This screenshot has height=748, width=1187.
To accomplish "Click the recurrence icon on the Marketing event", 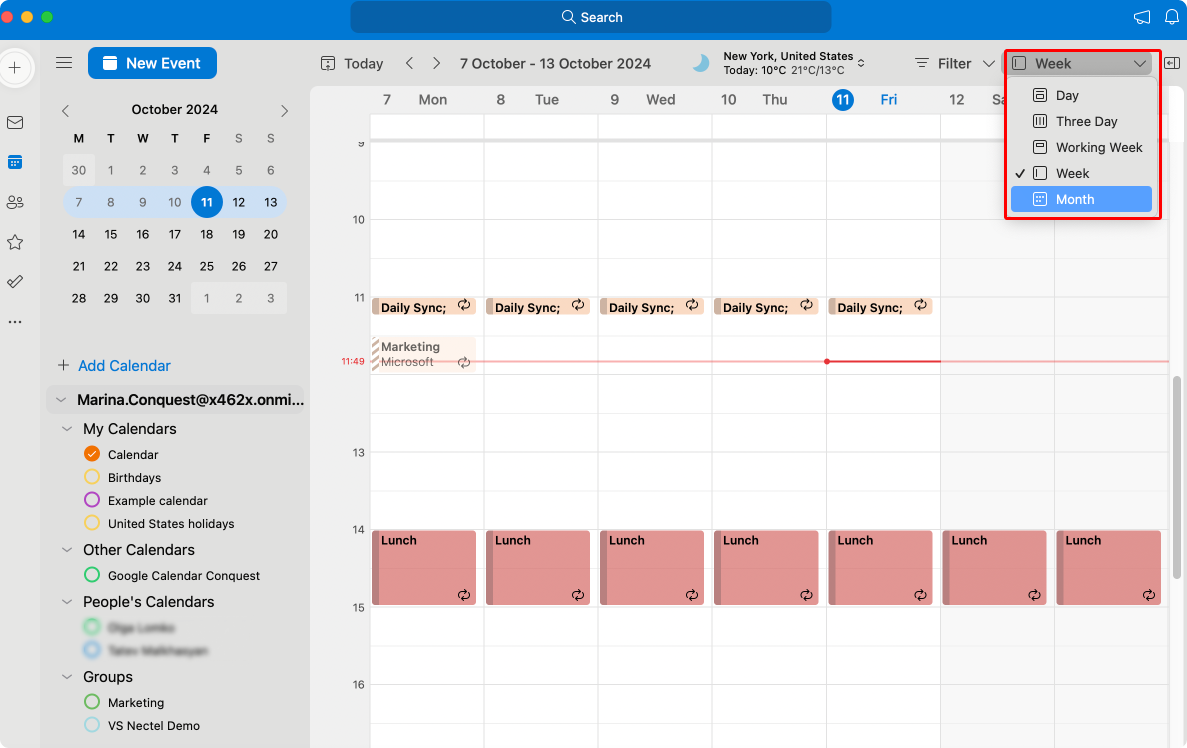I will pyautogui.click(x=464, y=363).
